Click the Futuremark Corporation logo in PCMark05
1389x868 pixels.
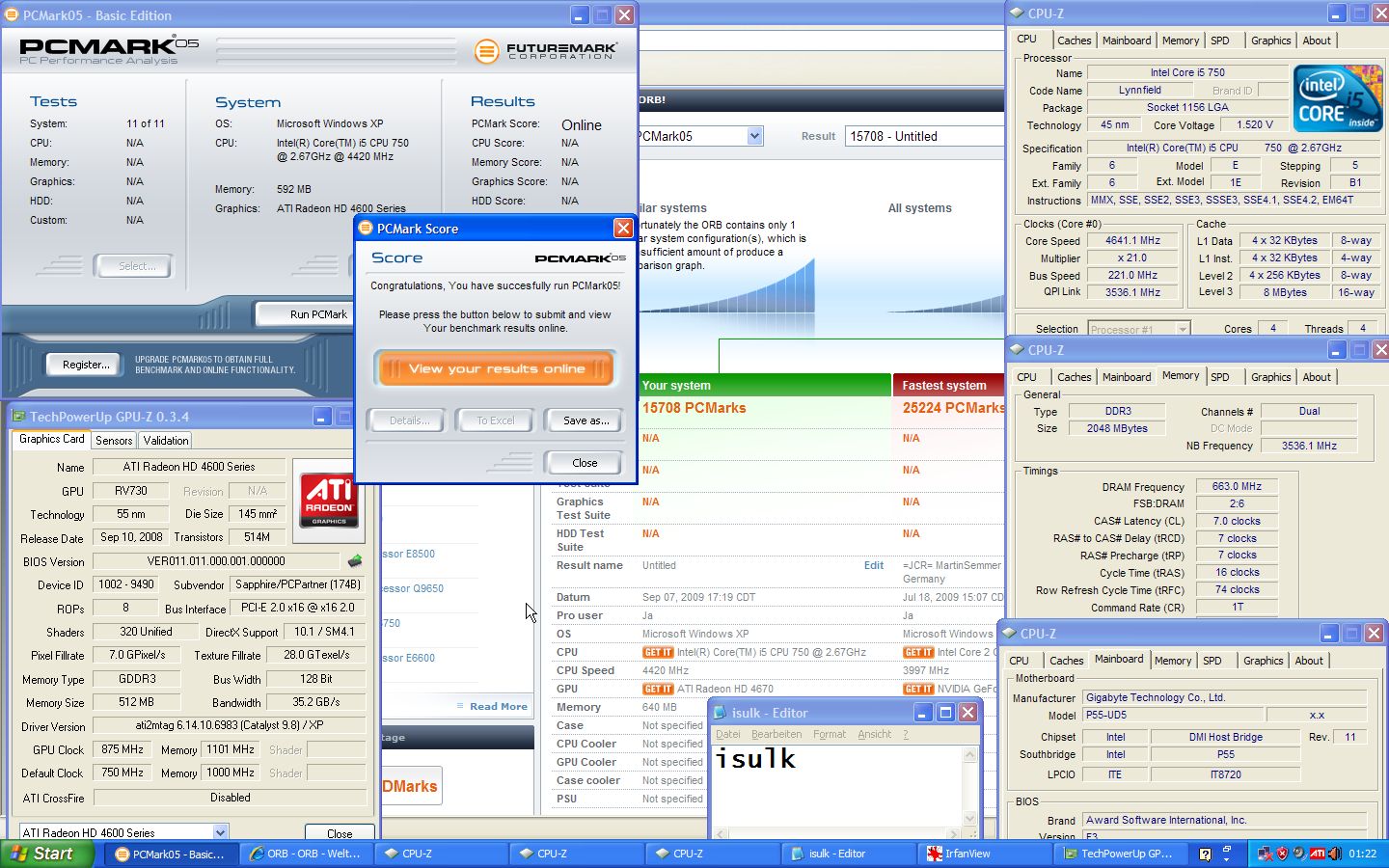tap(546, 51)
